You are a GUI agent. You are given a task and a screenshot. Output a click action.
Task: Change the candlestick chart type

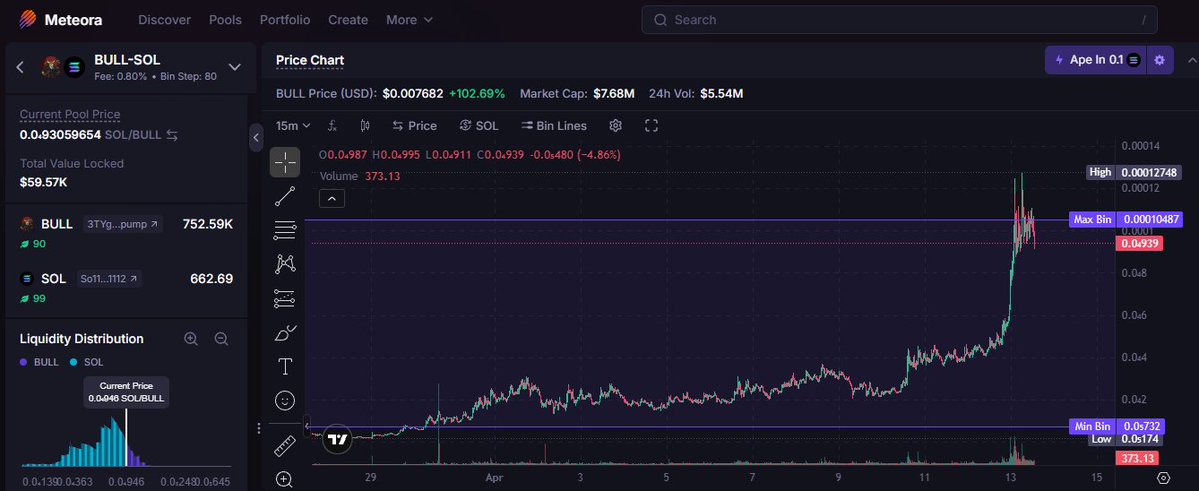[x=365, y=125]
